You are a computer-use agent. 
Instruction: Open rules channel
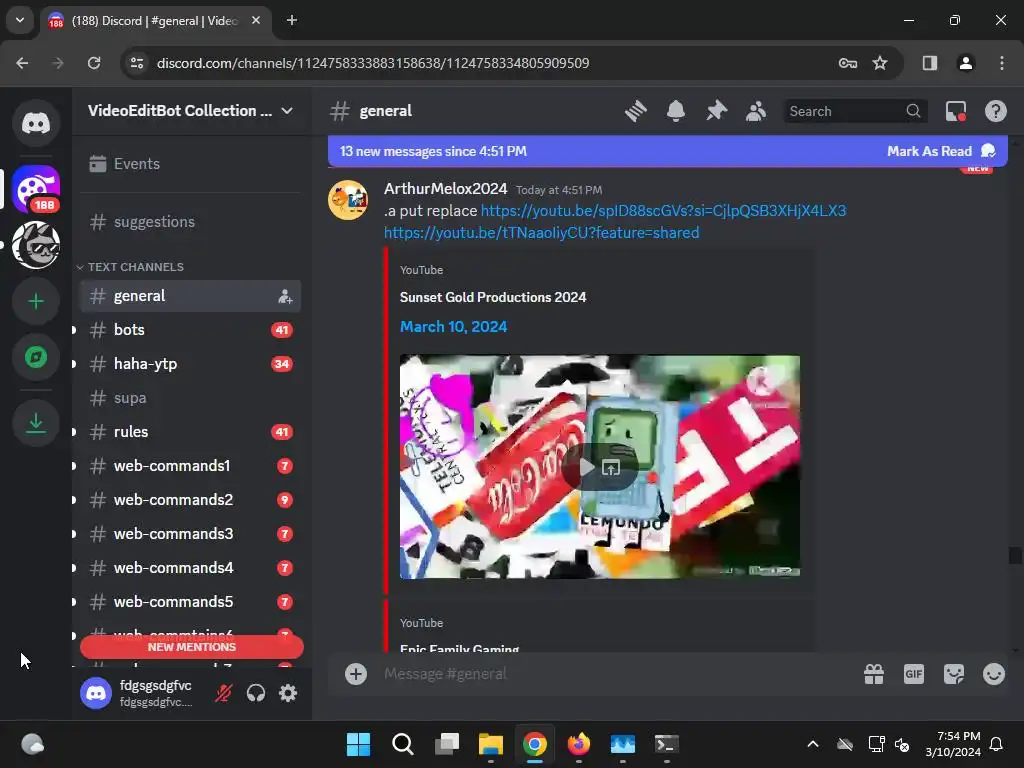(x=189, y=432)
